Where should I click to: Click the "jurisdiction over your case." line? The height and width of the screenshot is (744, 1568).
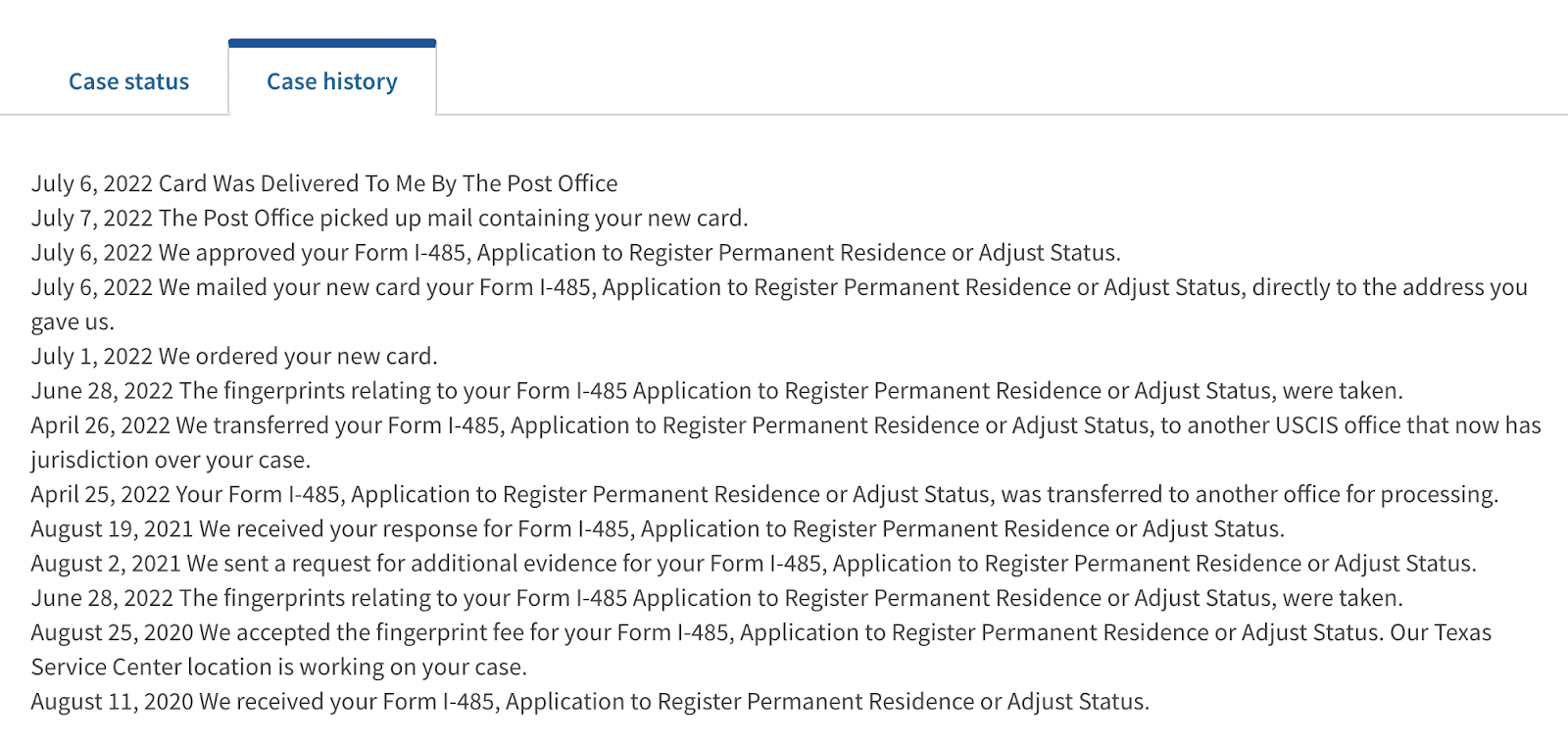coord(171,460)
